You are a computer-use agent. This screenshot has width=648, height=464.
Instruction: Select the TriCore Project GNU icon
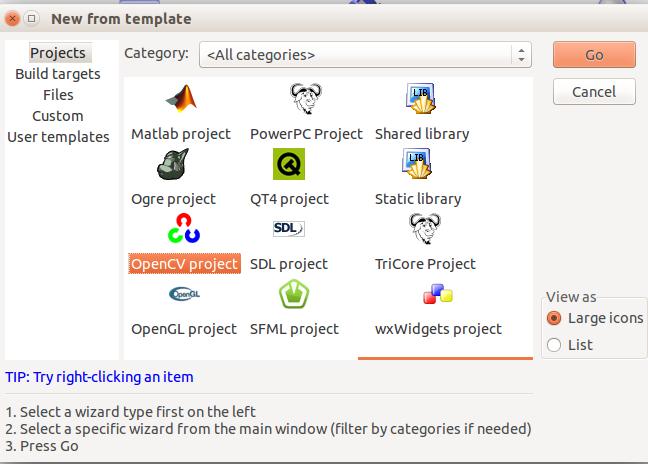click(x=425, y=229)
